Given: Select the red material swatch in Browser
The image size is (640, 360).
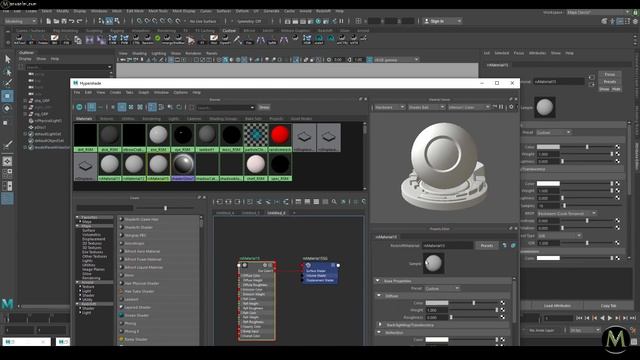Looking at the screenshot, I should pyautogui.click(x=280, y=135).
